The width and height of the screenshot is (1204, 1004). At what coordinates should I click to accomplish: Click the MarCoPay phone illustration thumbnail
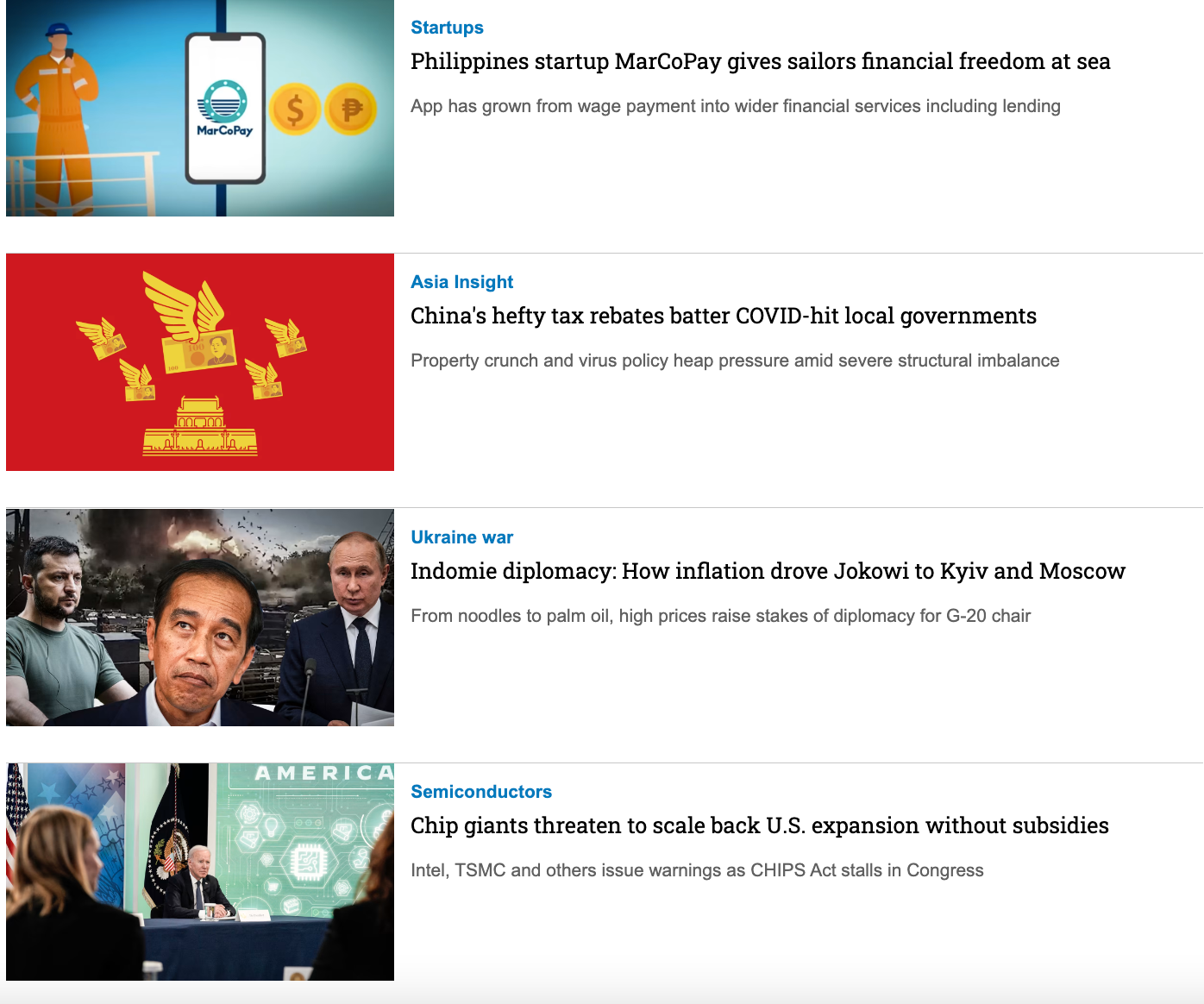click(200, 108)
